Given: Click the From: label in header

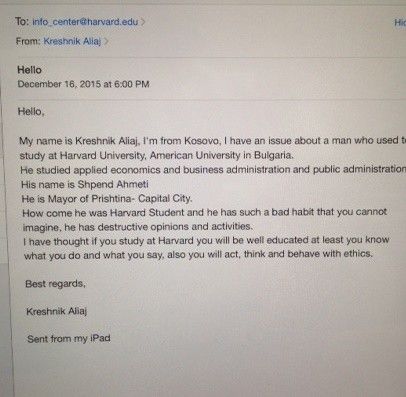Looking at the screenshot, I should pos(28,41).
